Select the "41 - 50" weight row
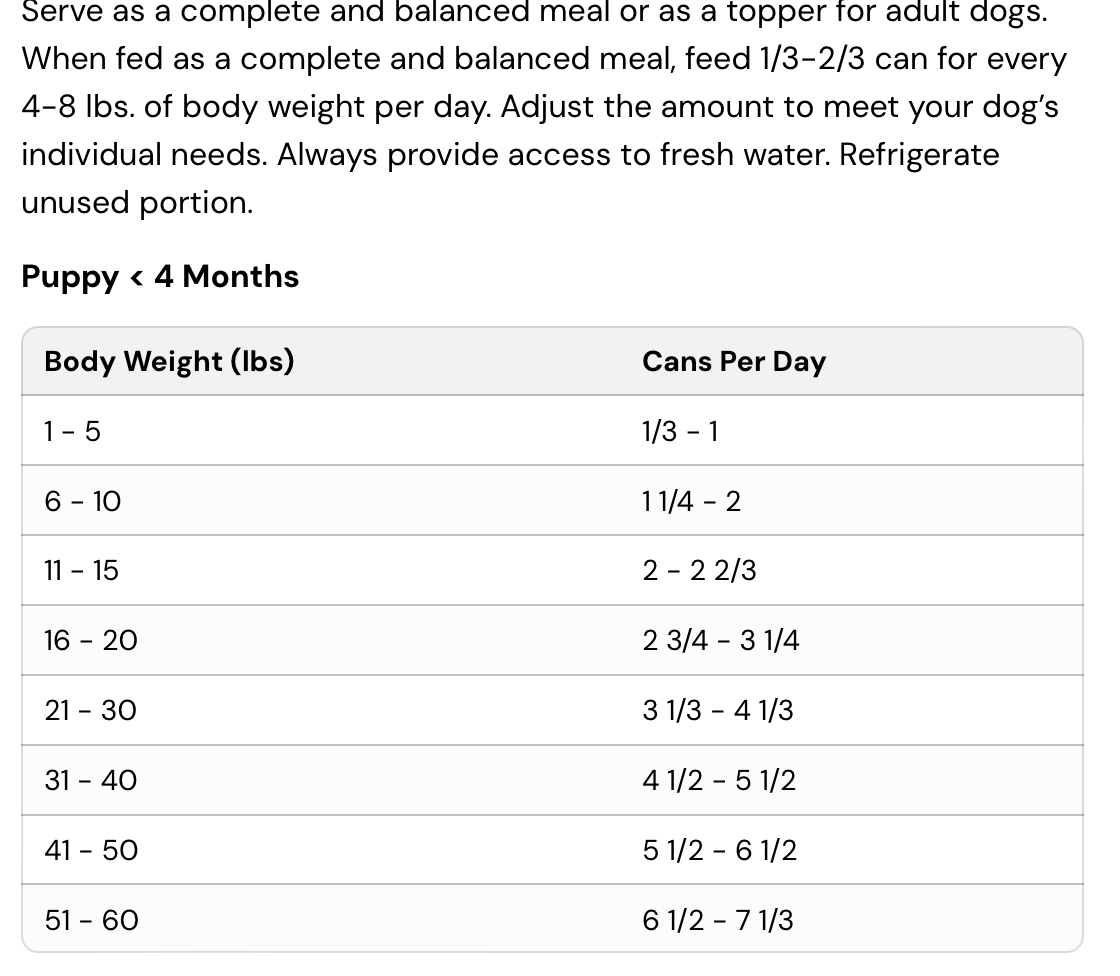The width and height of the screenshot is (1120, 976). click(90, 850)
